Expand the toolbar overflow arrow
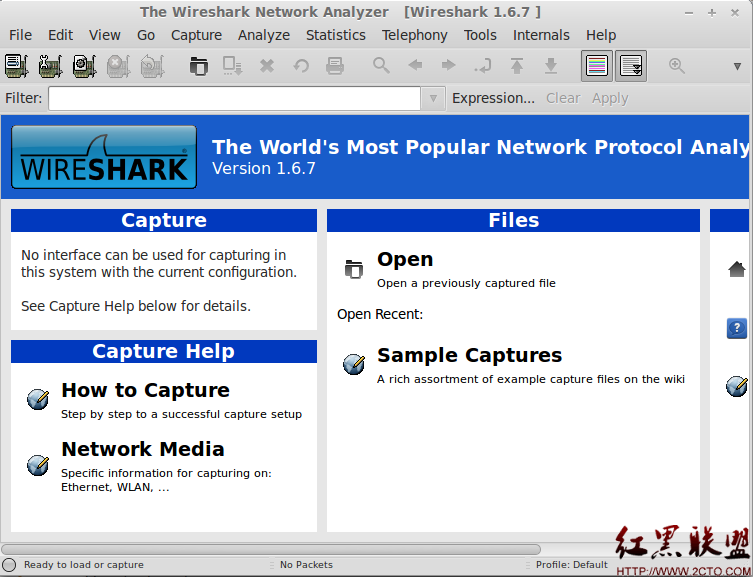 point(737,66)
